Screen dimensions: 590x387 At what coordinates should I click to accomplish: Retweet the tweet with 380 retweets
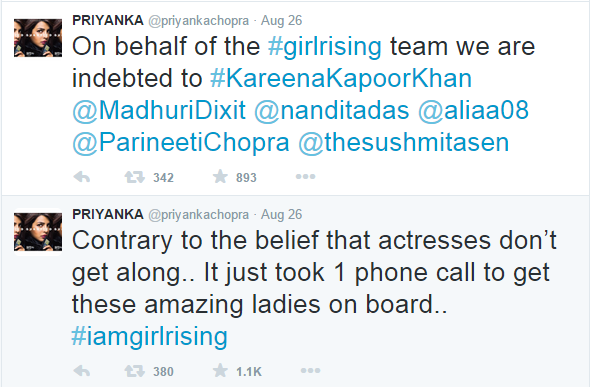[x=134, y=371]
